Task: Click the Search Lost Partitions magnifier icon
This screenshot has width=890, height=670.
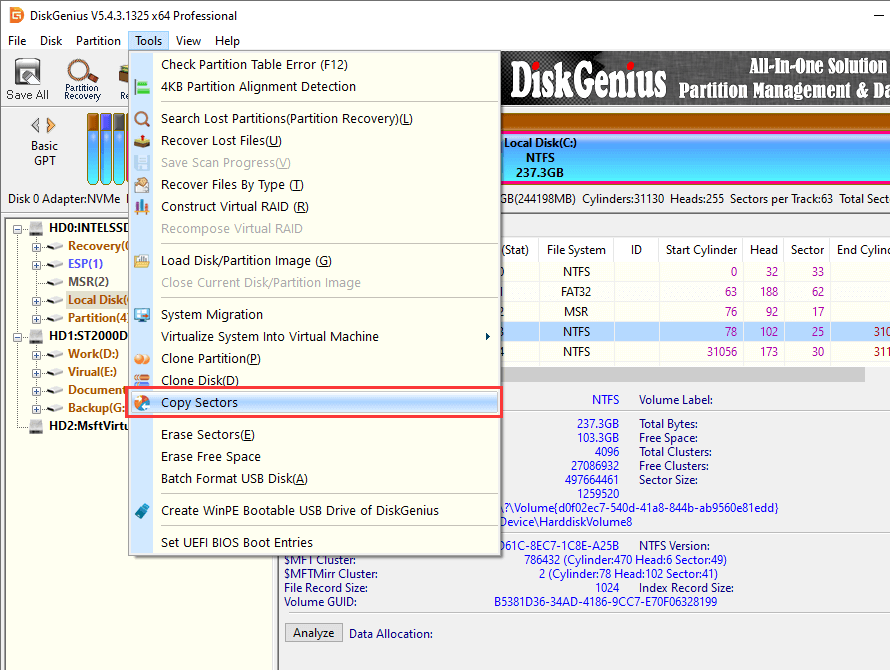Action: point(143,119)
